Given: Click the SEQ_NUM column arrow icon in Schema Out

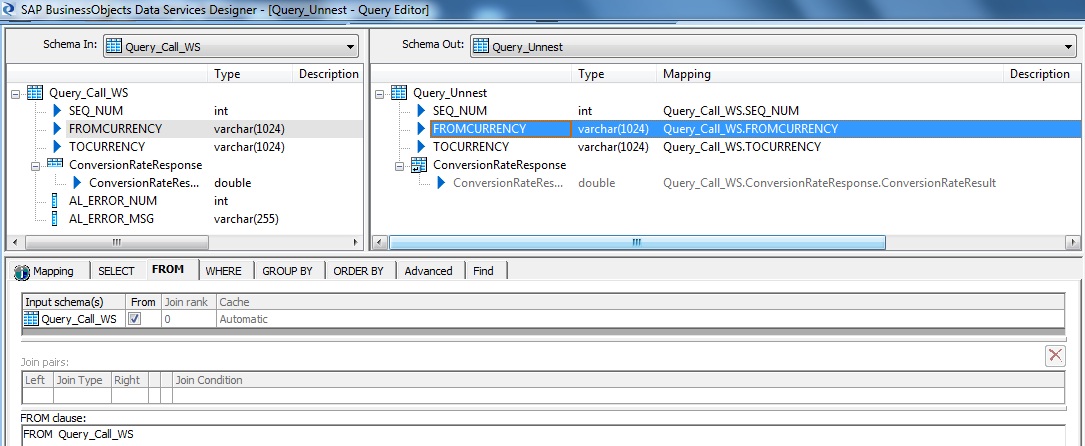Looking at the screenshot, I should (x=422, y=111).
